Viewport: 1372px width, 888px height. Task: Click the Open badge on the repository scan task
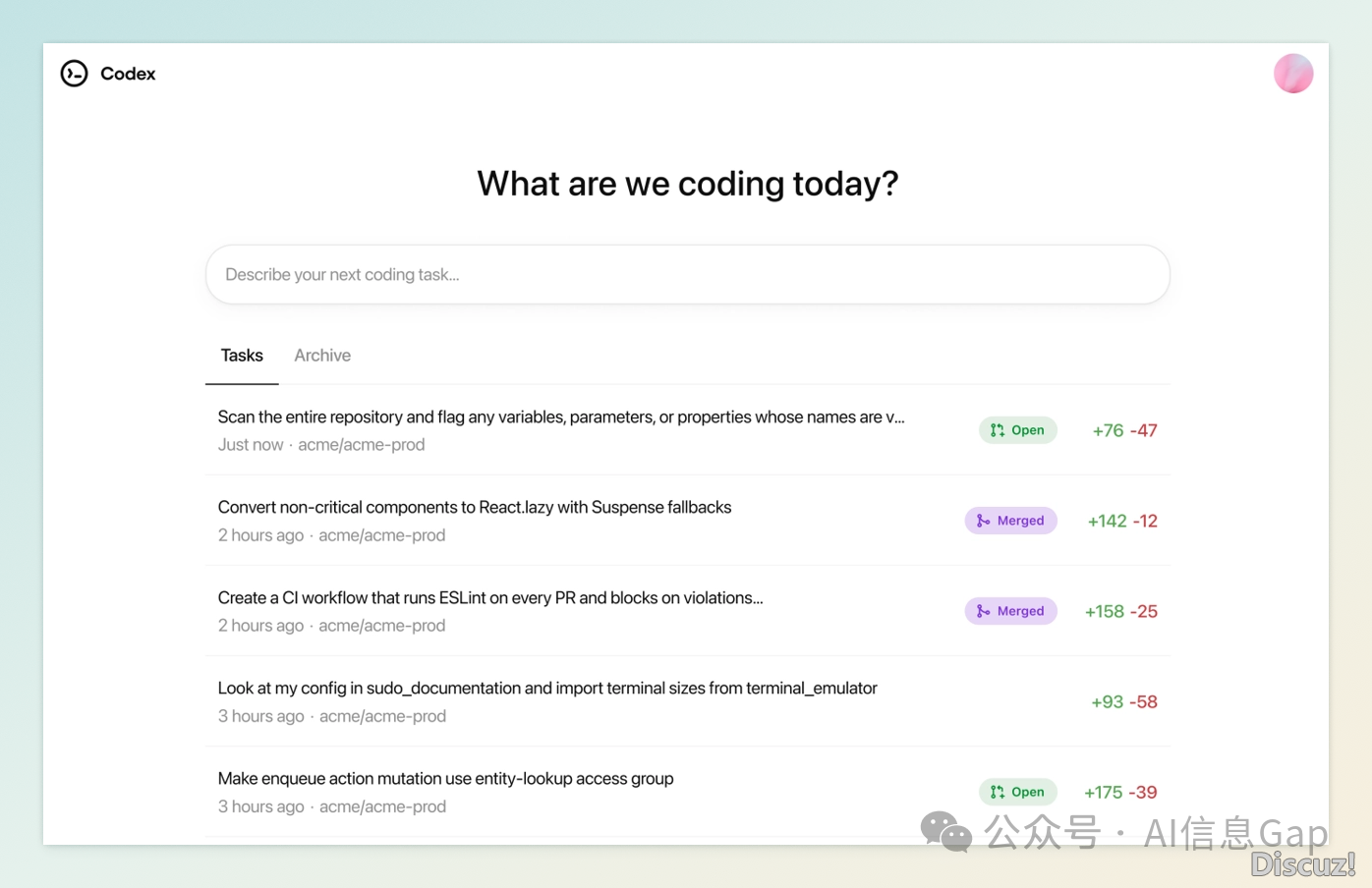pyautogui.click(x=1017, y=430)
